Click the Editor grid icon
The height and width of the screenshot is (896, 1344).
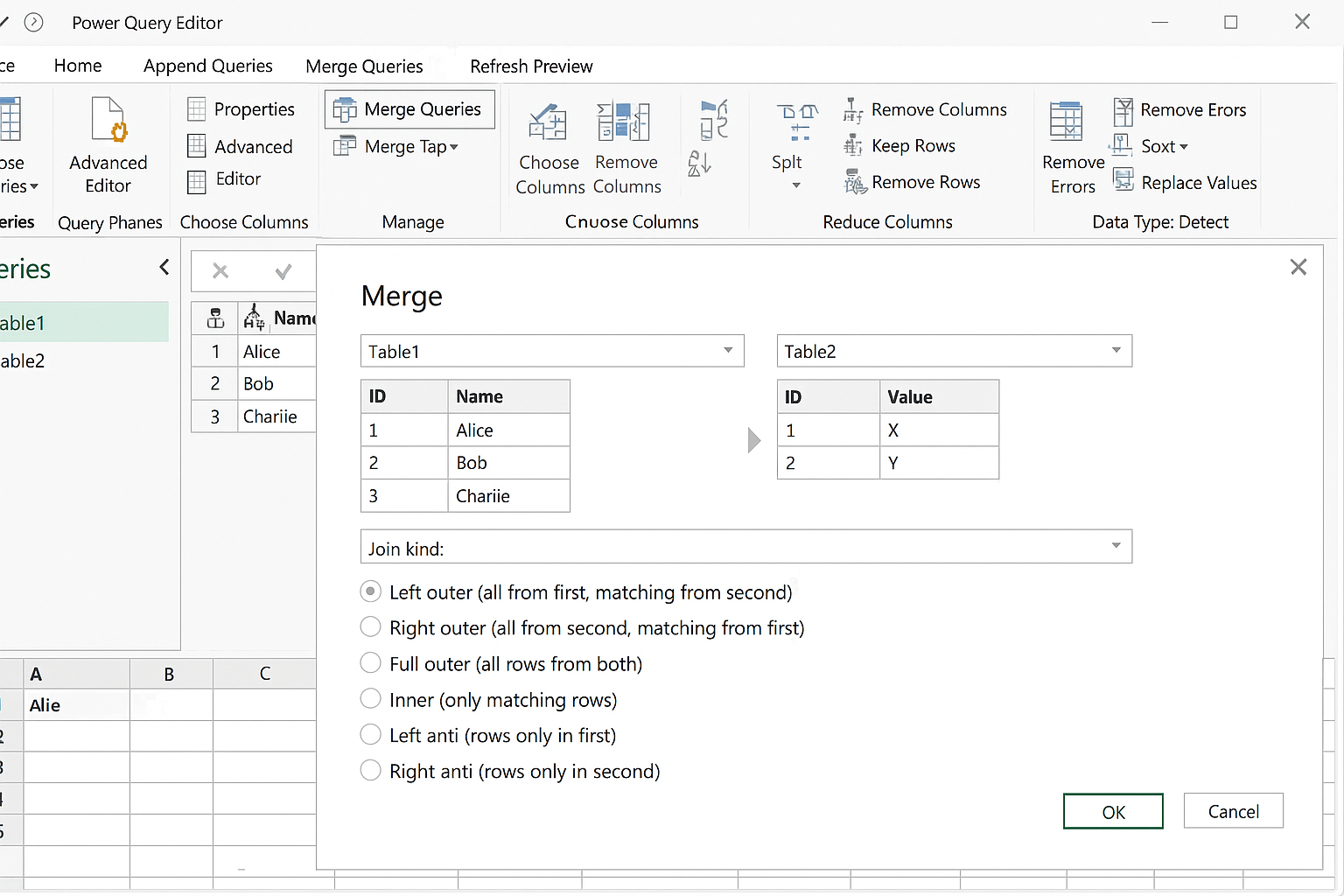[197, 182]
